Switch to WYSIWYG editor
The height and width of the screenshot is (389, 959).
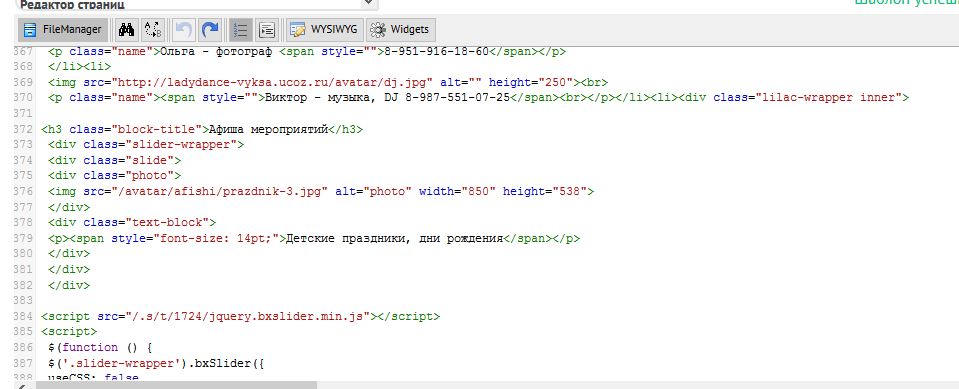click(x=325, y=29)
